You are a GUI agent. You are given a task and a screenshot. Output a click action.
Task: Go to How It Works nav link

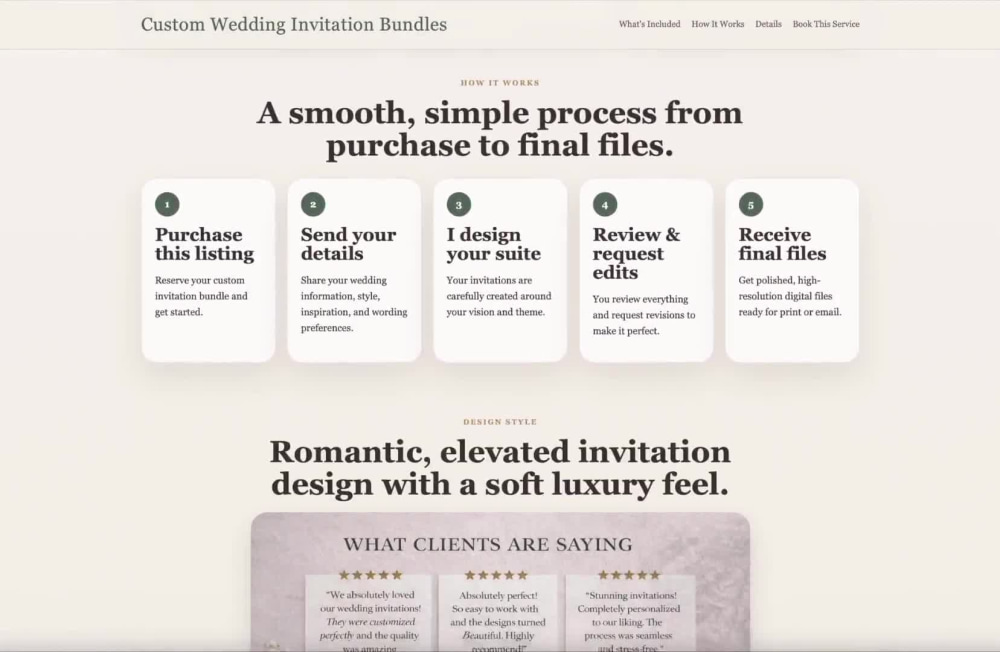click(717, 24)
